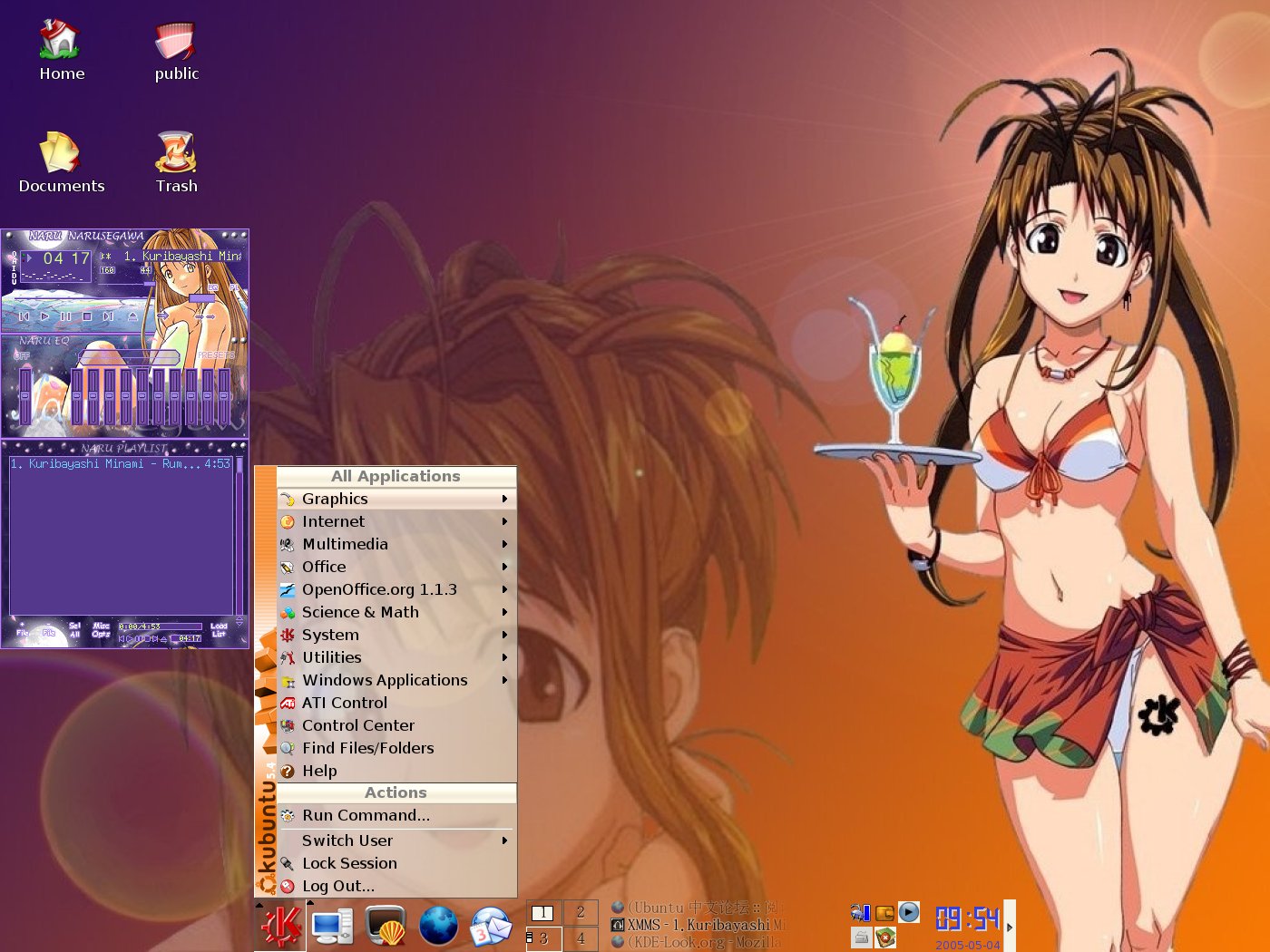Pause playback in XMMS main window
Screen dimensions: 1270x952
66,316
